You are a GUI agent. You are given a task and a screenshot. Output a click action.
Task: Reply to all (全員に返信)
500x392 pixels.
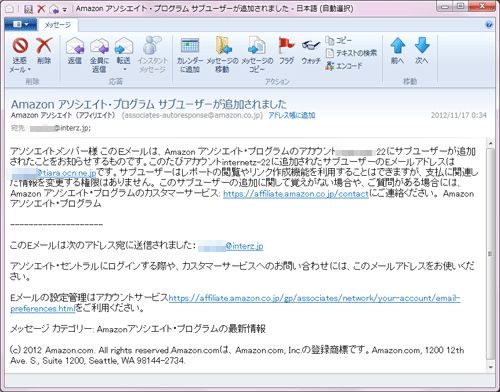pyautogui.click(x=99, y=55)
